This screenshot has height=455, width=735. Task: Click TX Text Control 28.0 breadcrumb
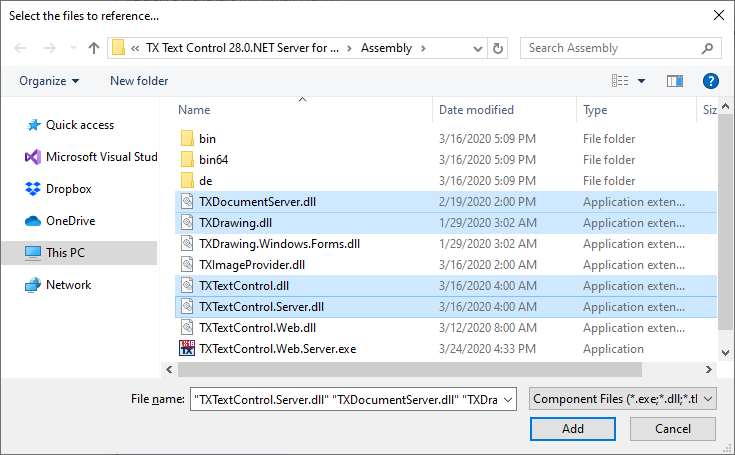[x=242, y=48]
